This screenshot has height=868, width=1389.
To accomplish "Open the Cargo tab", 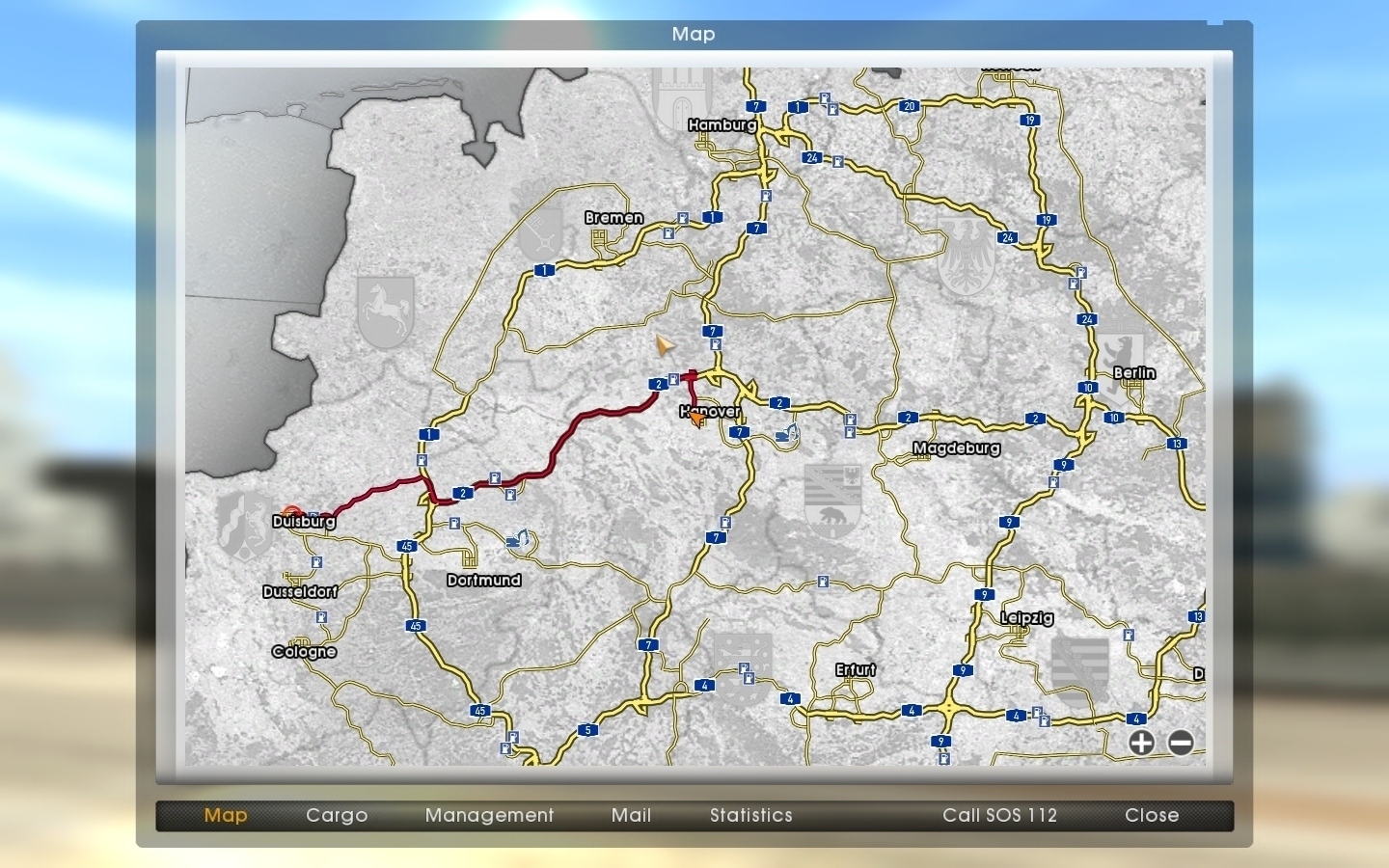I will pos(337,815).
